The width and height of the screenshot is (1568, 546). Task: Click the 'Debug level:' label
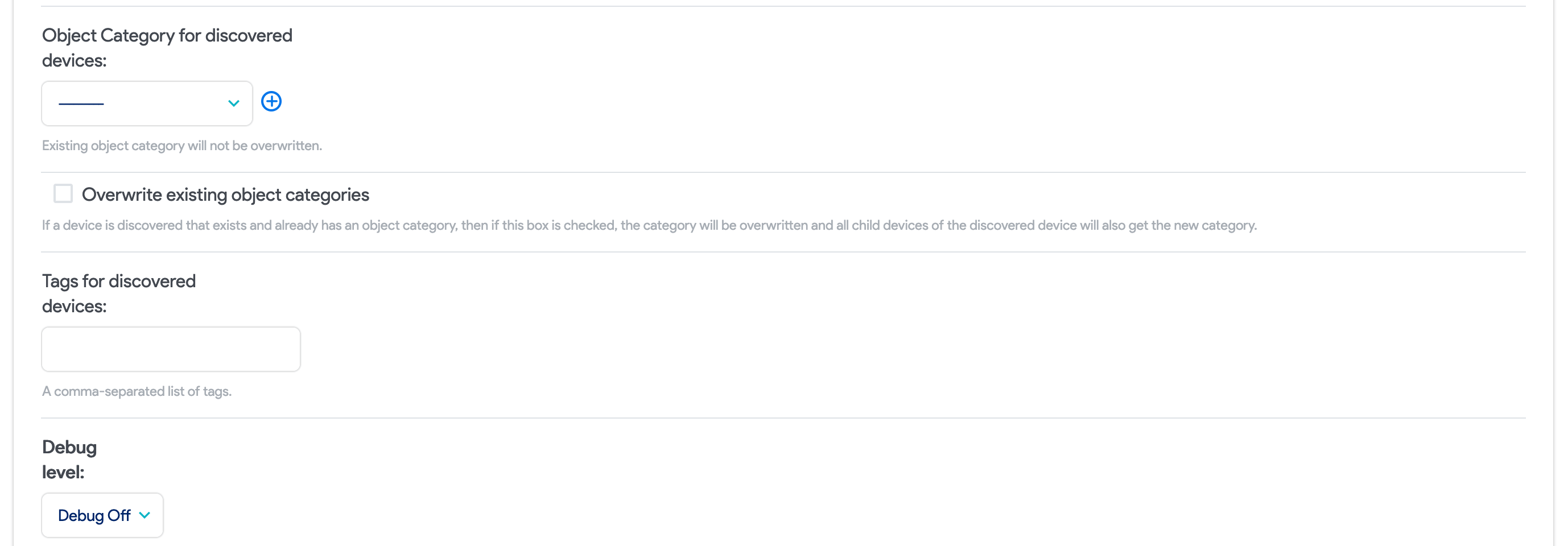click(x=69, y=460)
